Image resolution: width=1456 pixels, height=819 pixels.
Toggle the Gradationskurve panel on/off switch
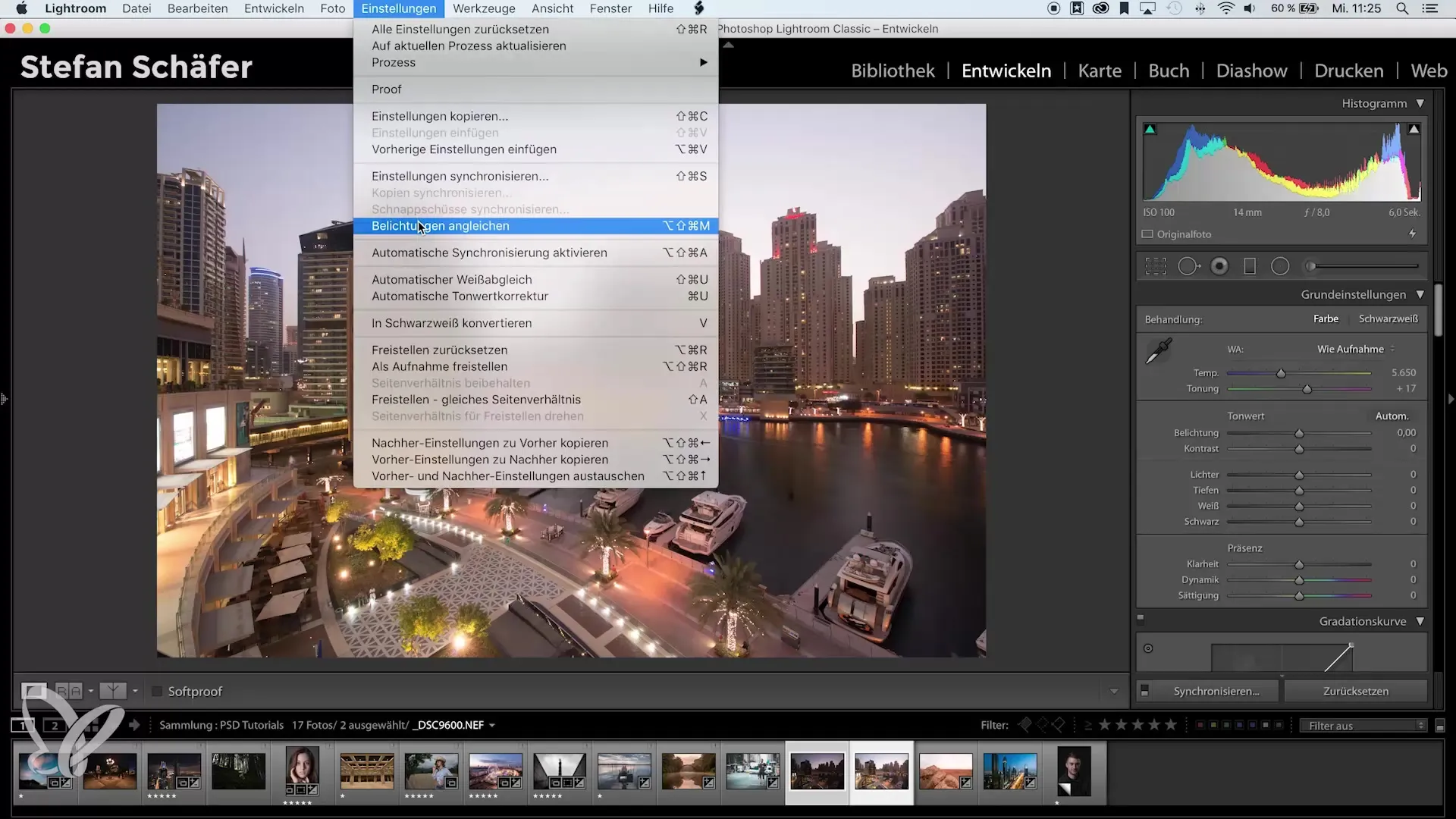[1140, 618]
